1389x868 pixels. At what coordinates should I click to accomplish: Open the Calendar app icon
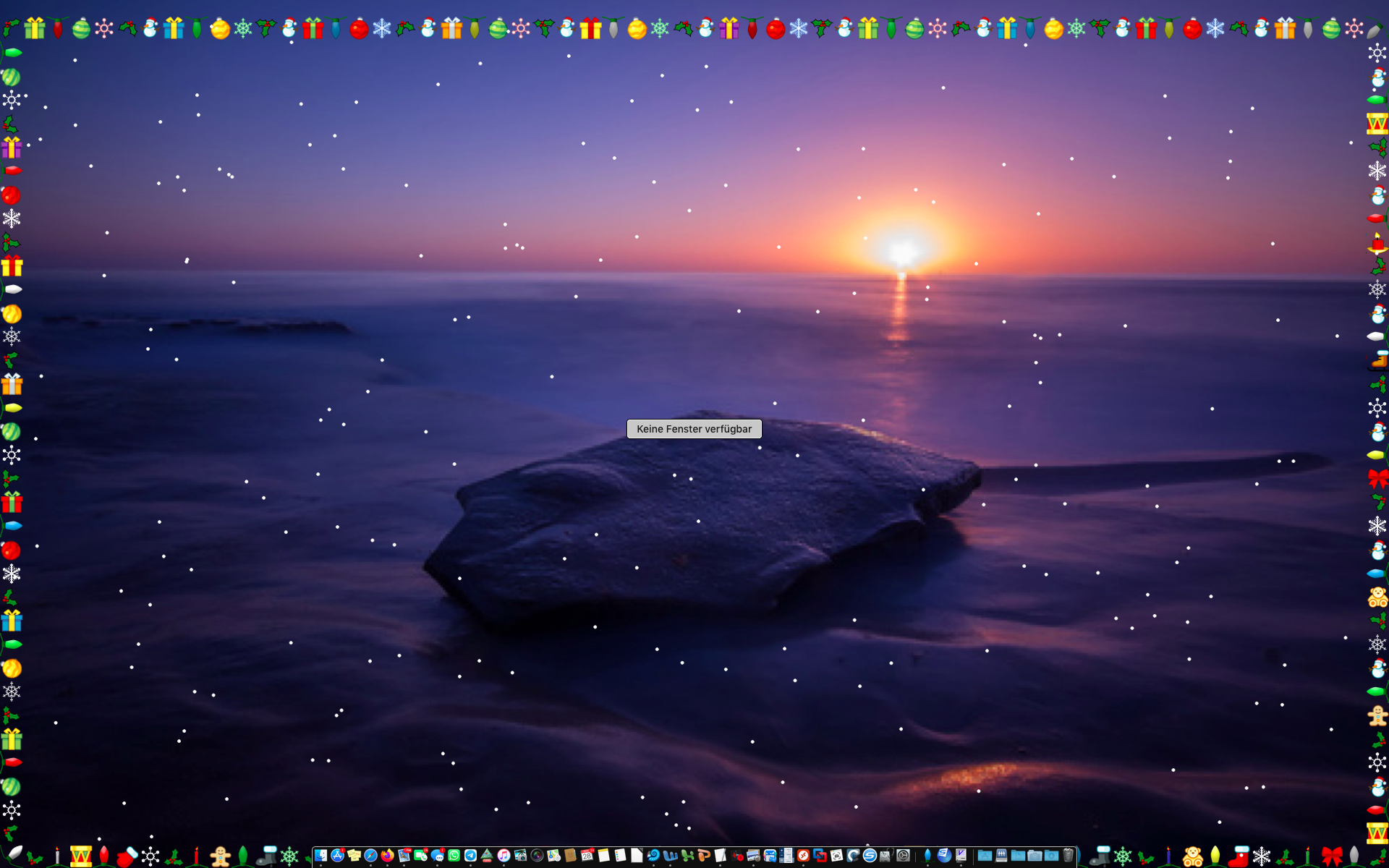587,855
